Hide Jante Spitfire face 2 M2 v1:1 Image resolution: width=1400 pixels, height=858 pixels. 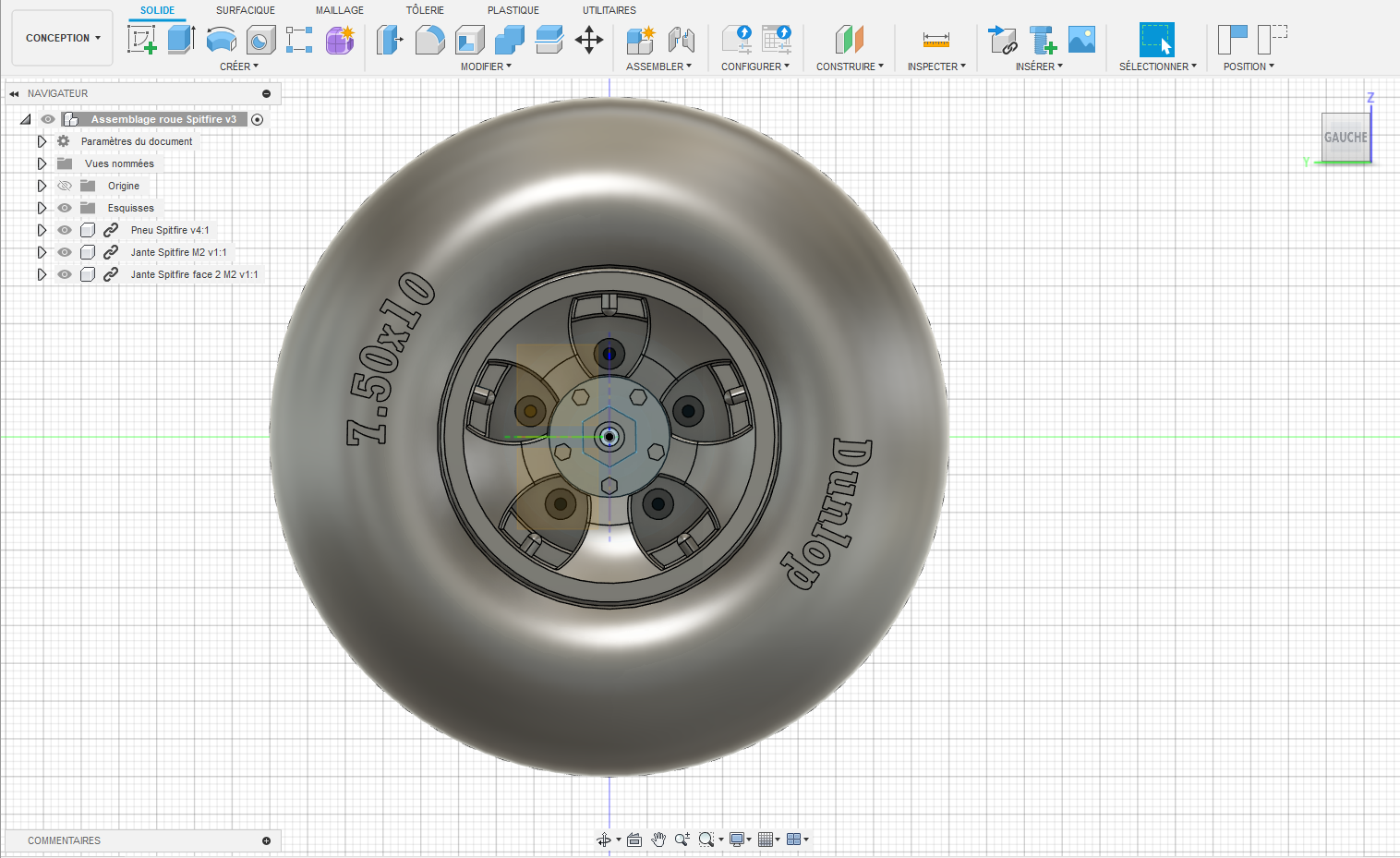[x=65, y=274]
